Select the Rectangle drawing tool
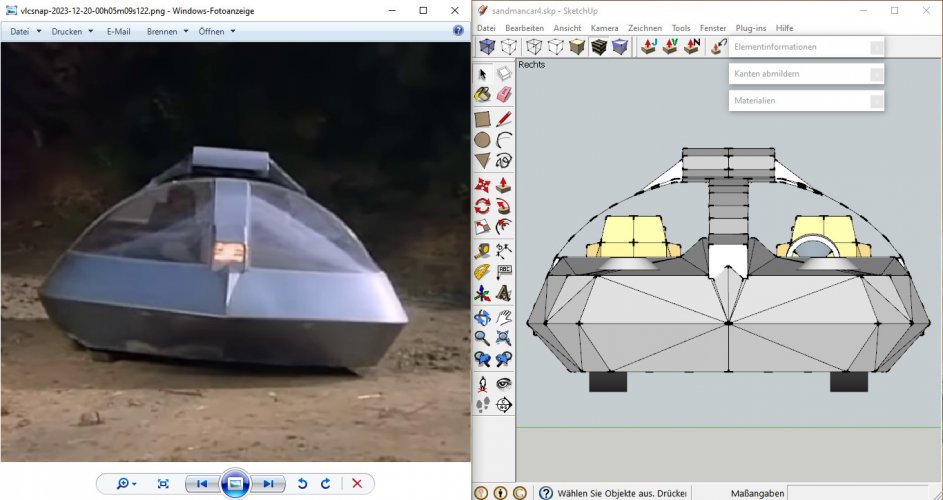 [482, 119]
